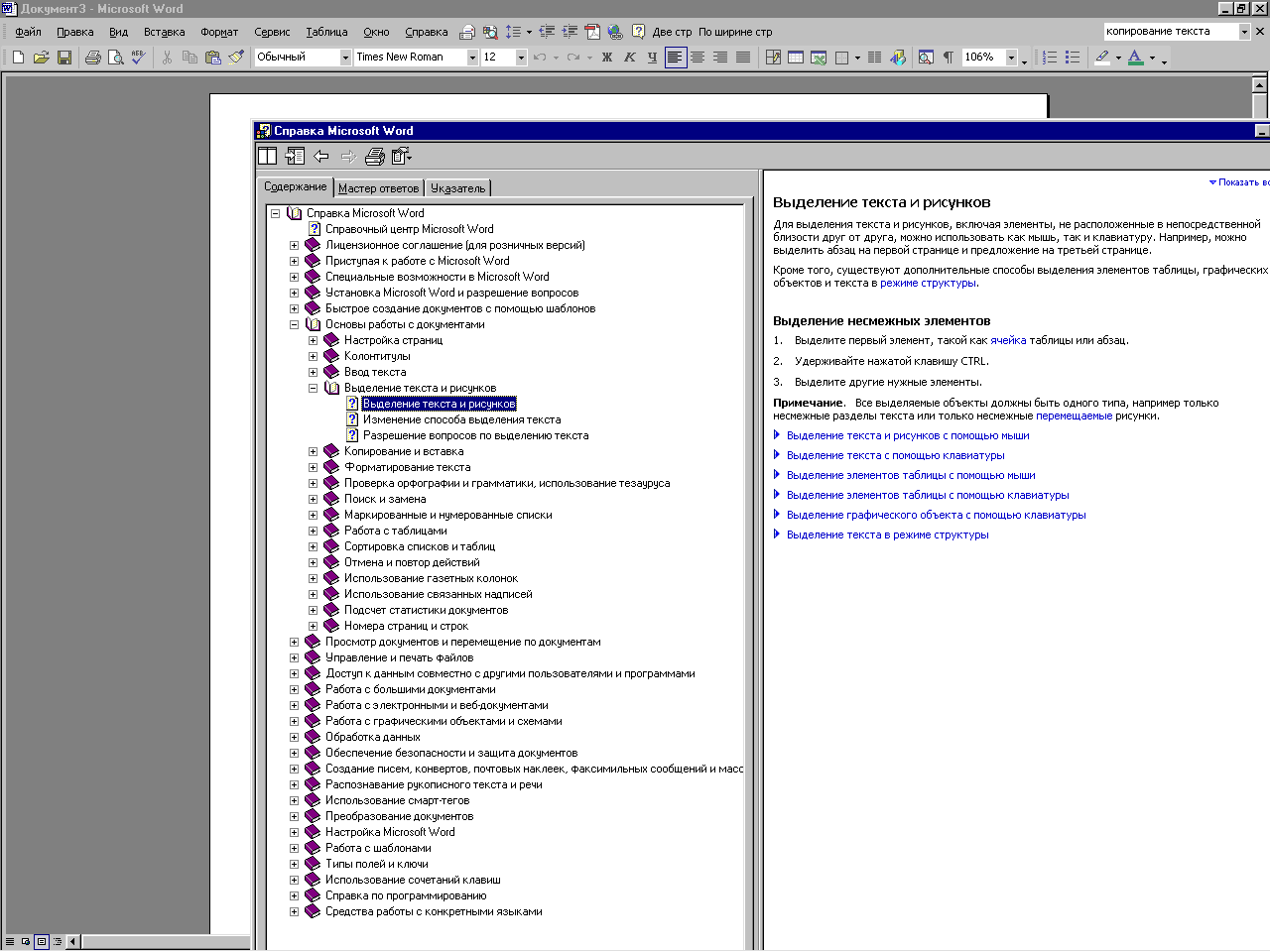The height and width of the screenshot is (952, 1270).
Task: Open the columns layout button
Action: pos(874,58)
